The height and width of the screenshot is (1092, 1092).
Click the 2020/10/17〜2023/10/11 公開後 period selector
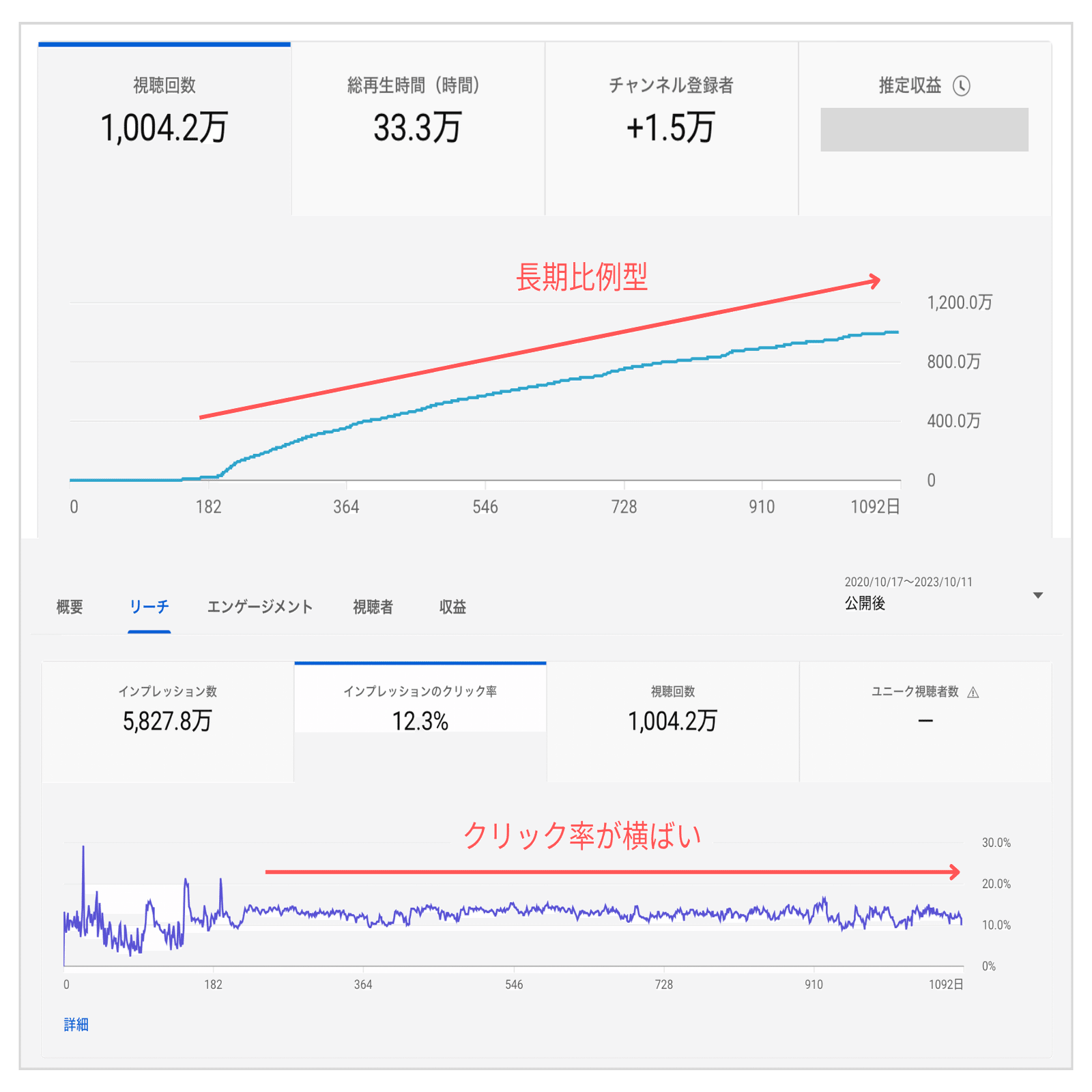944,593
